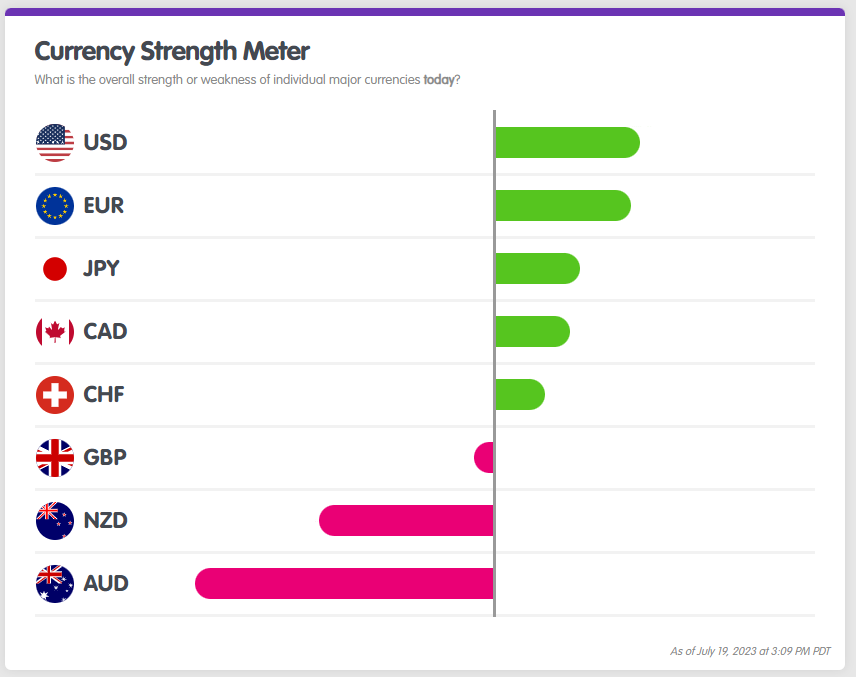Viewport: 856px width, 677px height.
Task: Click the AUD Australia flag icon
Action: pos(54,583)
